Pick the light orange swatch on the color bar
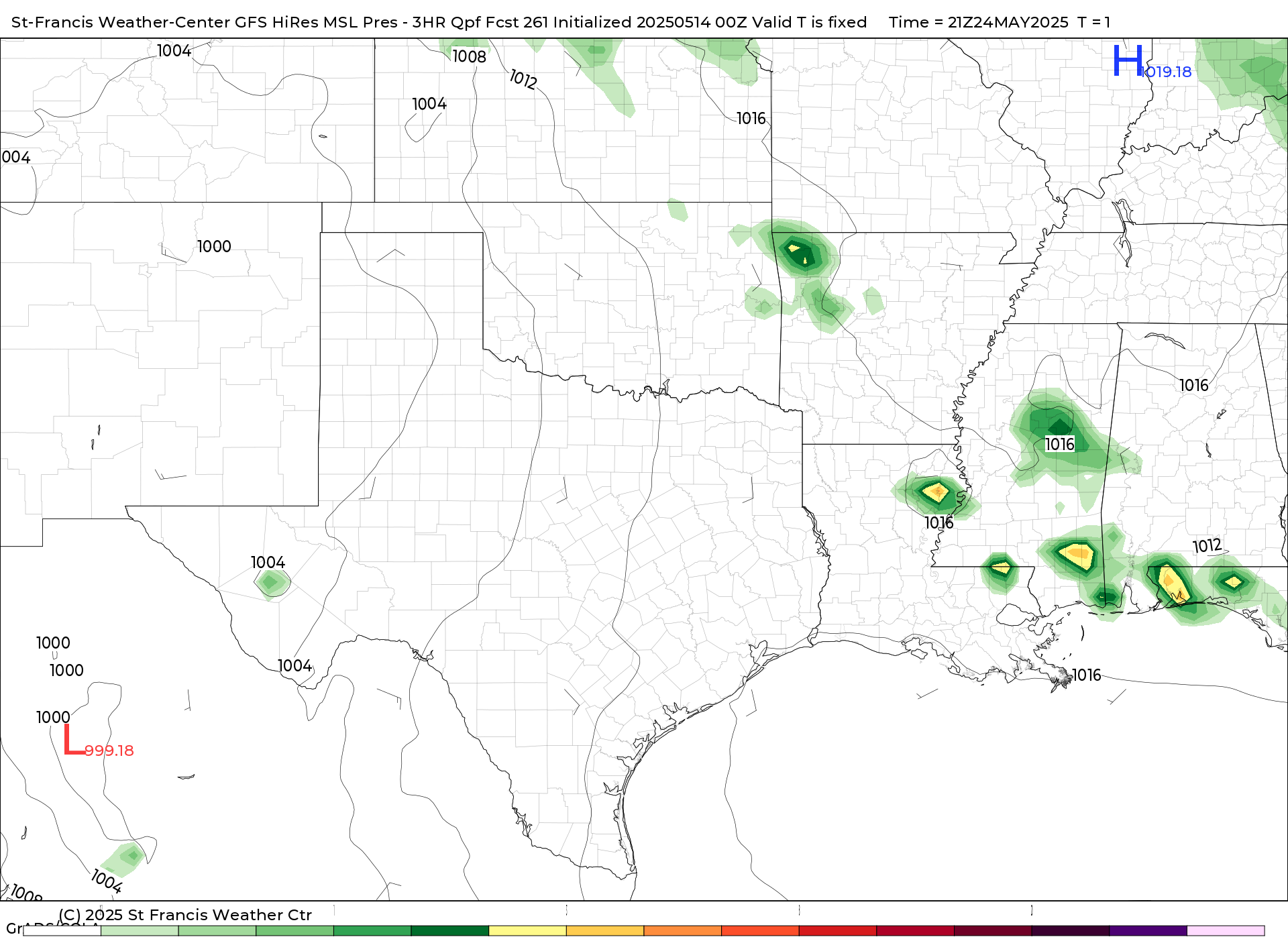 pyautogui.click(x=683, y=931)
